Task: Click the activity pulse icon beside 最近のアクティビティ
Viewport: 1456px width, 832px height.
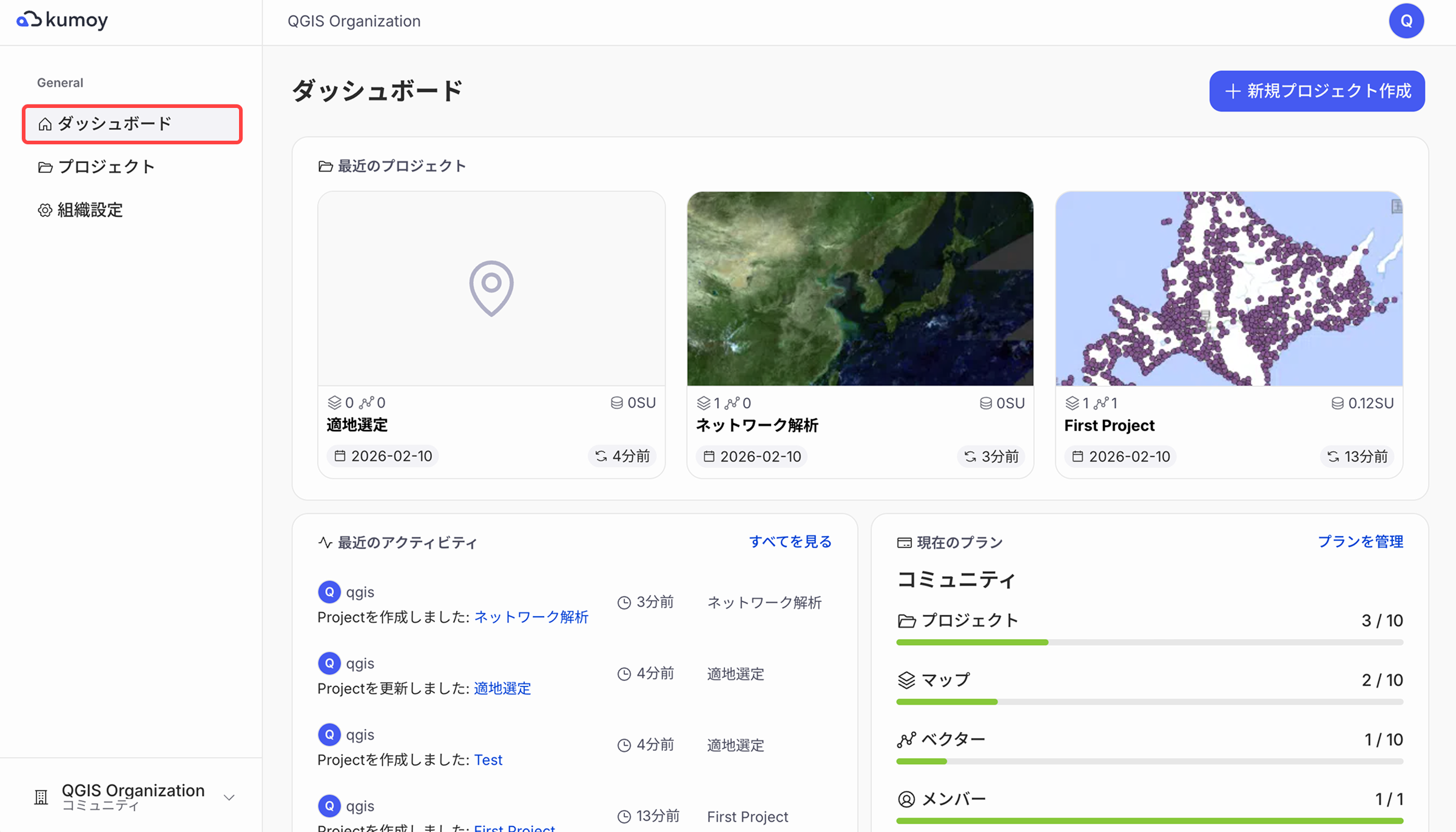Action: tap(325, 542)
